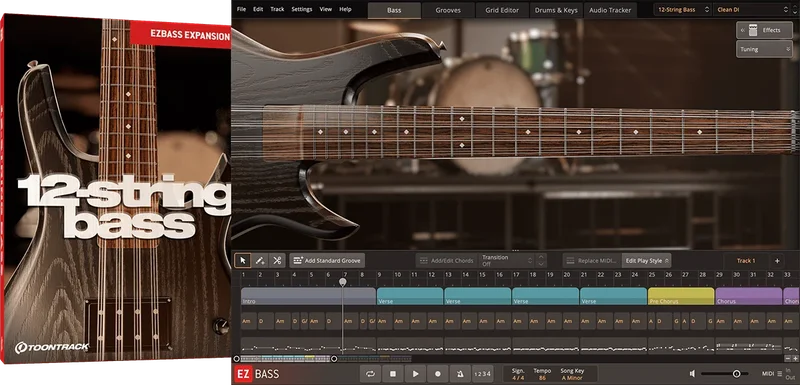
Task: Switch to the Grooves tab
Action: click(x=448, y=10)
